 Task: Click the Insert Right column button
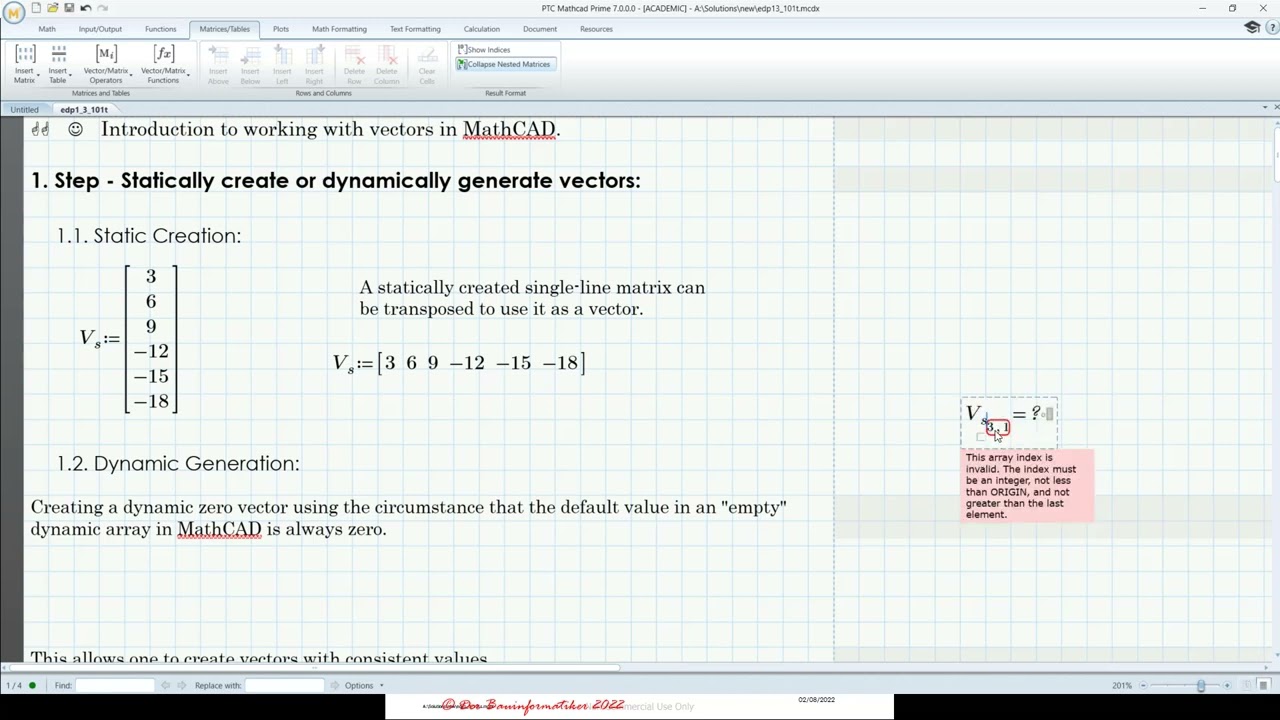click(x=314, y=66)
